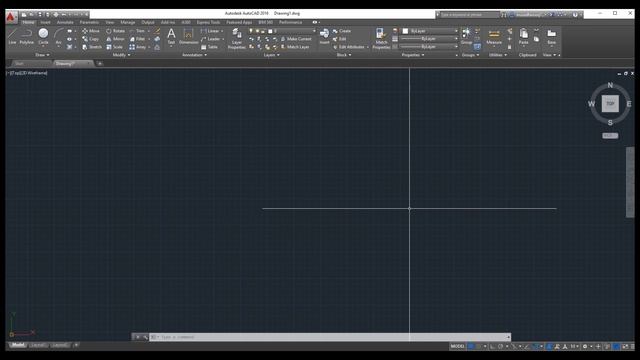640x360 pixels.
Task: Select the Line tool
Action: click(x=12, y=36)
